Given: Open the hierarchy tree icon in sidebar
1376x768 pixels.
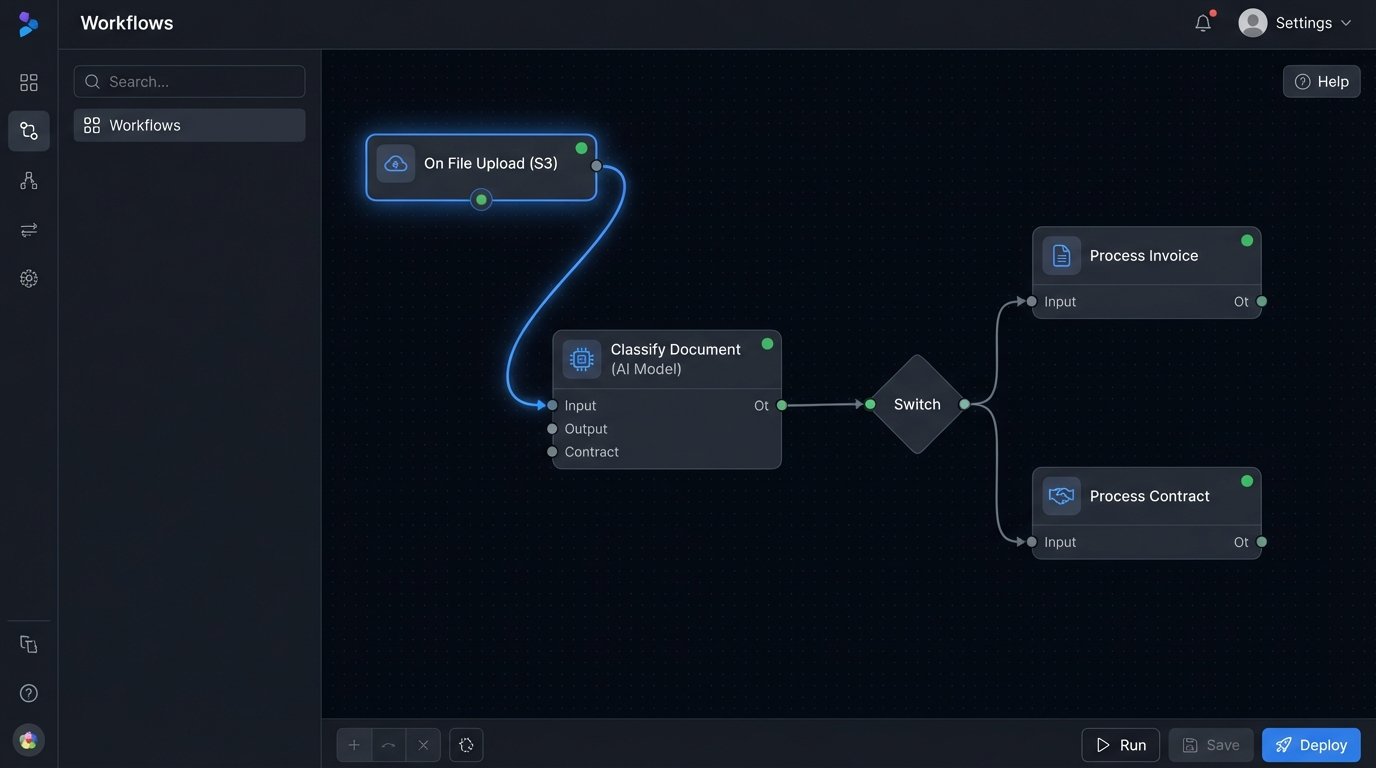Looking at the screenshot, I should (29, 180).
